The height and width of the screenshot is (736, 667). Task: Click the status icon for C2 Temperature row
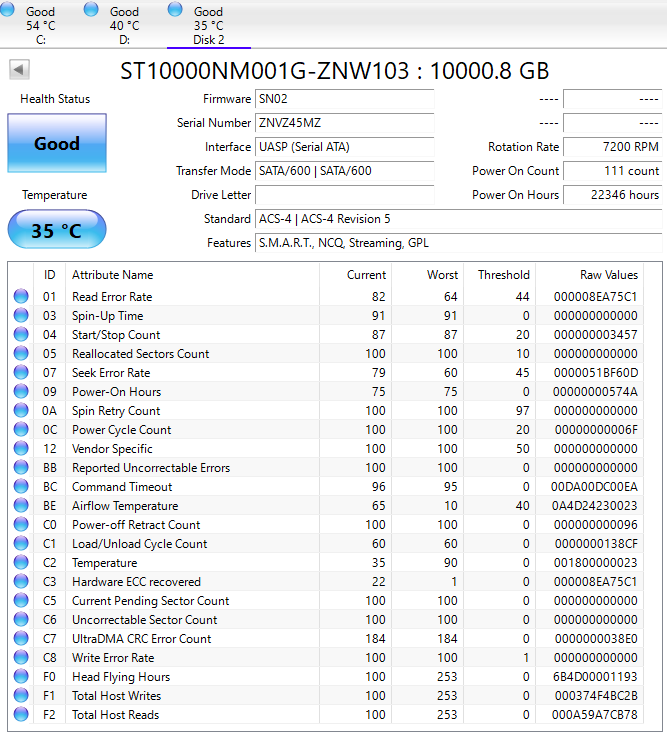tap(21, 562)
